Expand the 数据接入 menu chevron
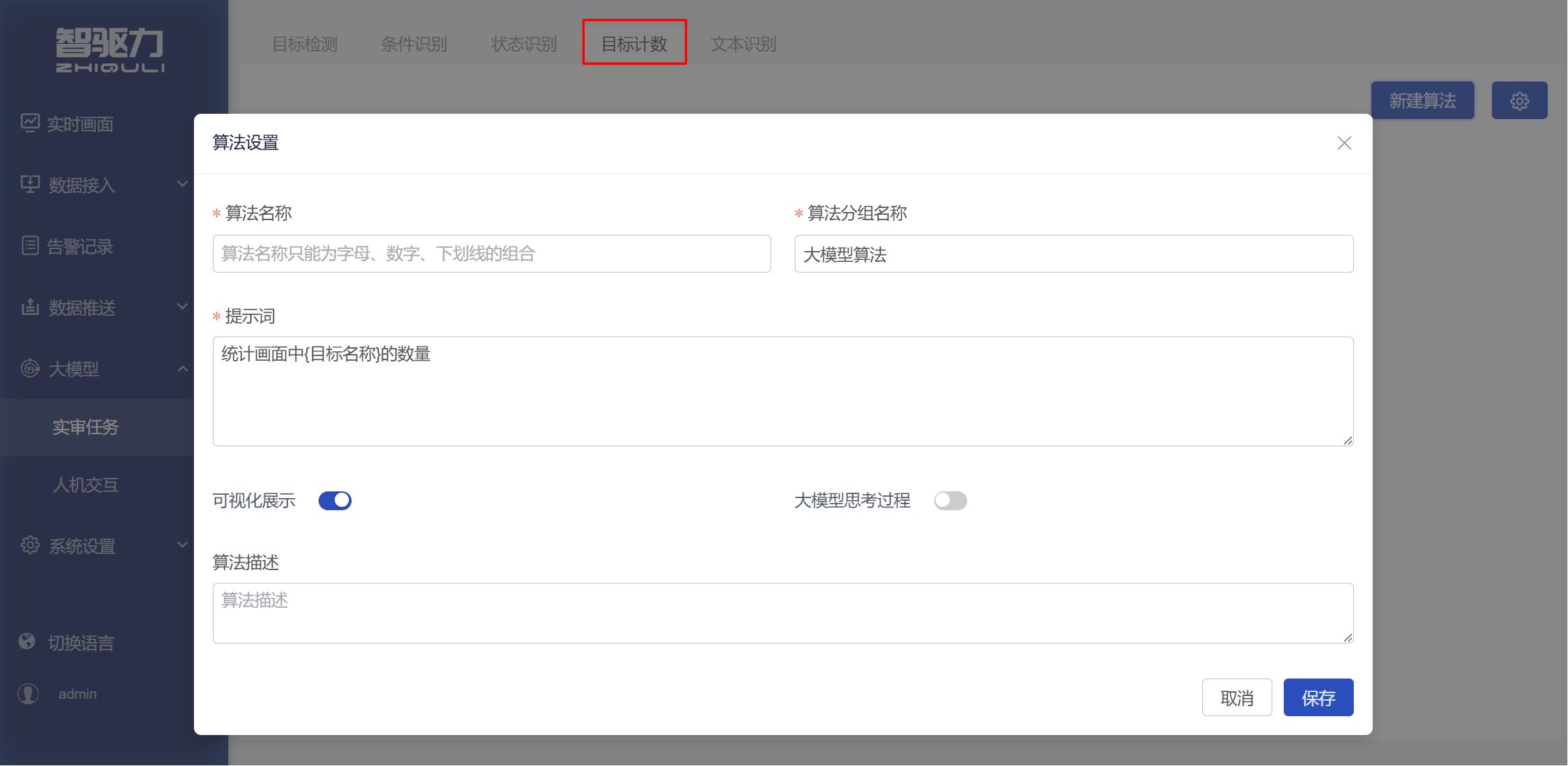1568x766 pixels. 182,184
